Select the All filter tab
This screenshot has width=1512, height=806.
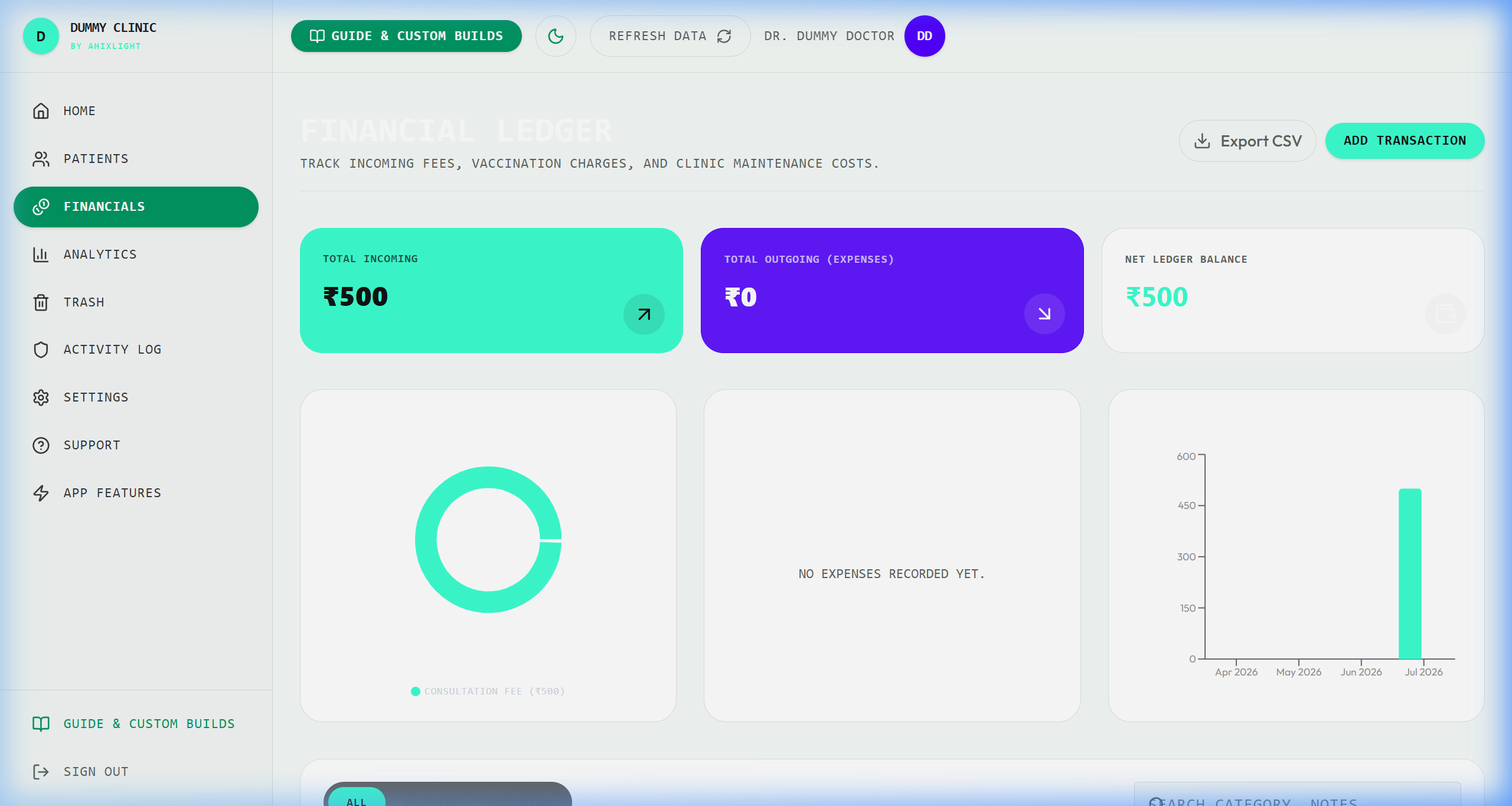coord(357,798)
